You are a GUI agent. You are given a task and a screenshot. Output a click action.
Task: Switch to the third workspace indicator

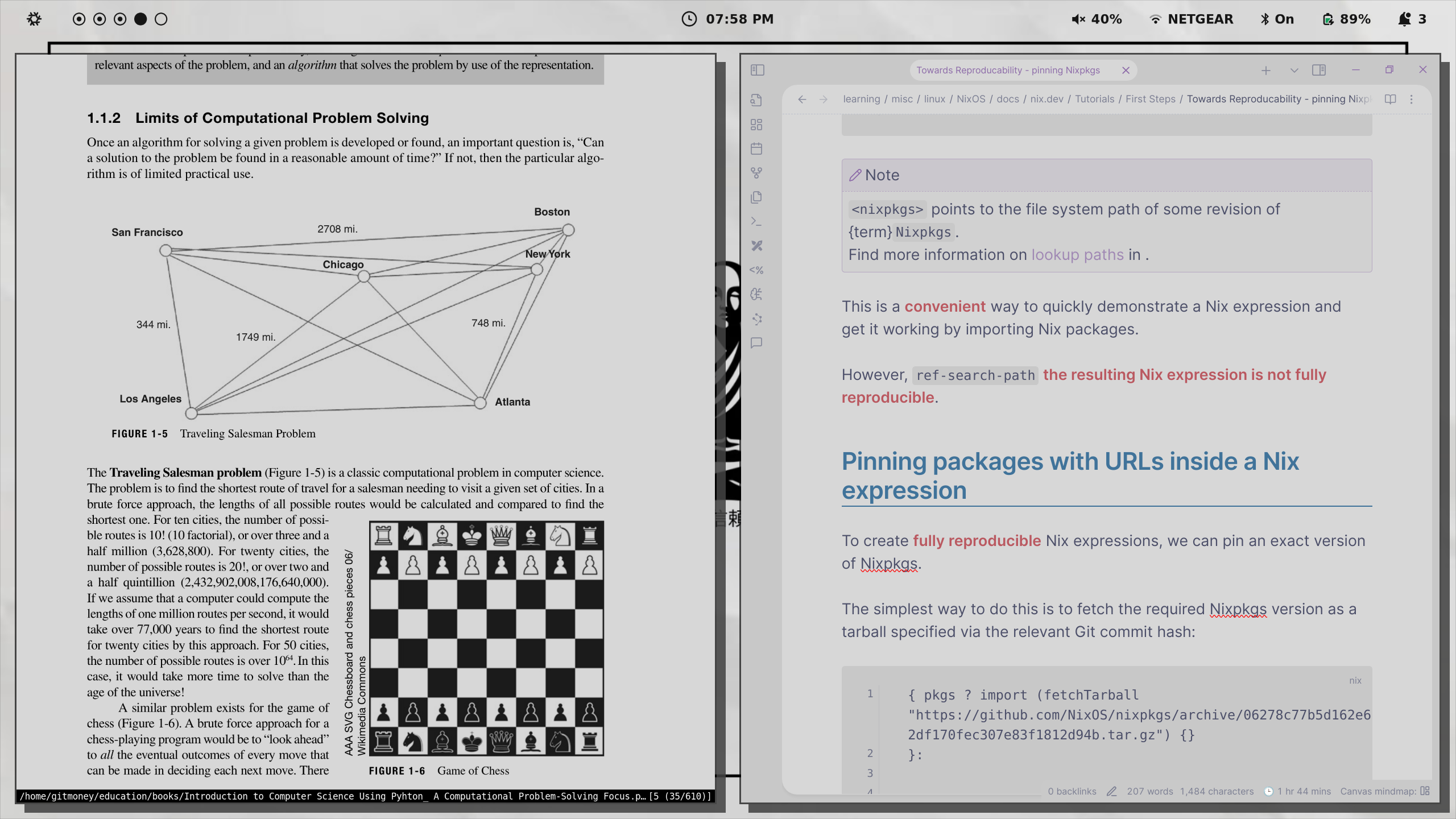click(x=120, y=19)
